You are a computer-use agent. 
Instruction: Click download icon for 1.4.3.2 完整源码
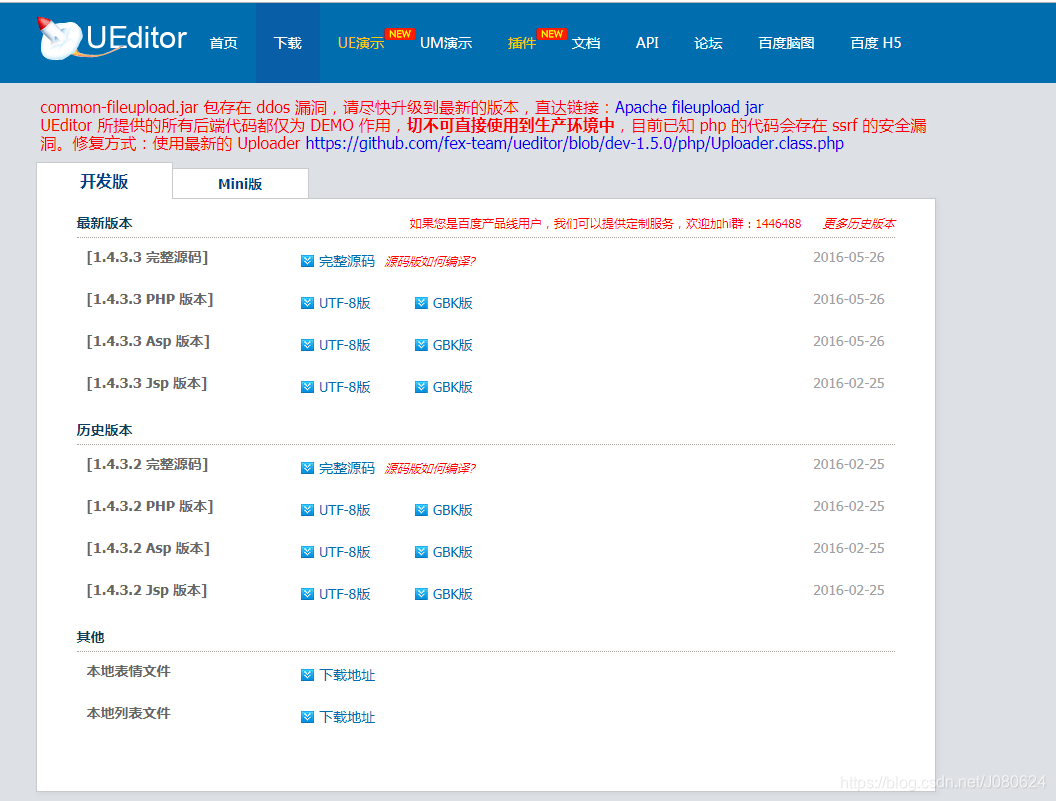(307, 468)
